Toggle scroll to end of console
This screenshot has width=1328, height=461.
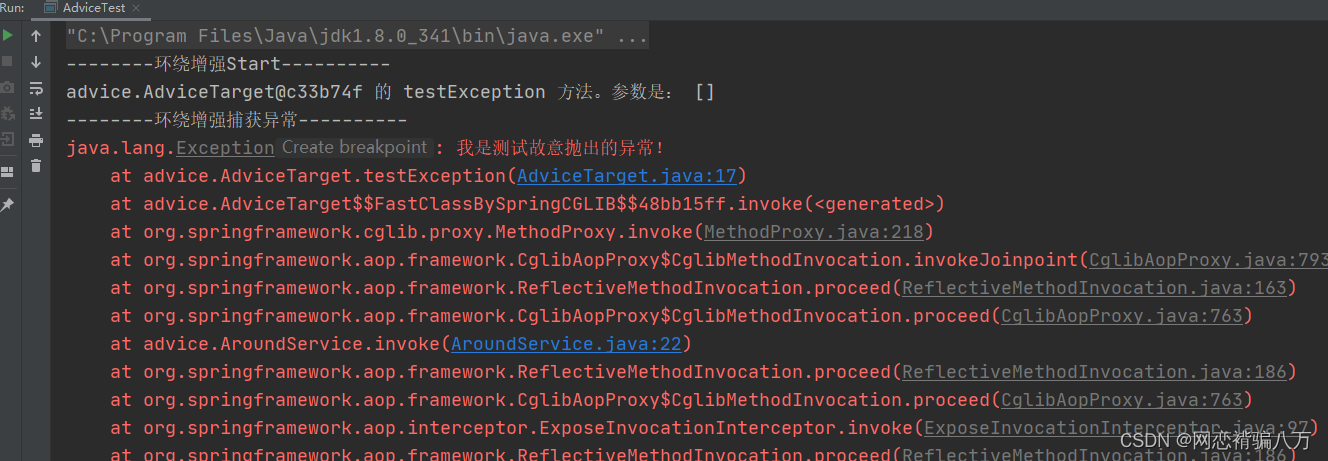(36, 113)
